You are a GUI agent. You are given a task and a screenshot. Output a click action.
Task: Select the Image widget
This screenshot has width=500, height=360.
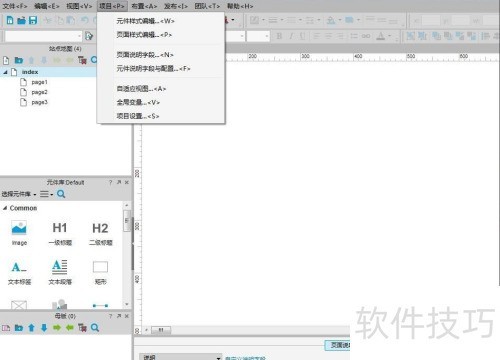[19, 233]
